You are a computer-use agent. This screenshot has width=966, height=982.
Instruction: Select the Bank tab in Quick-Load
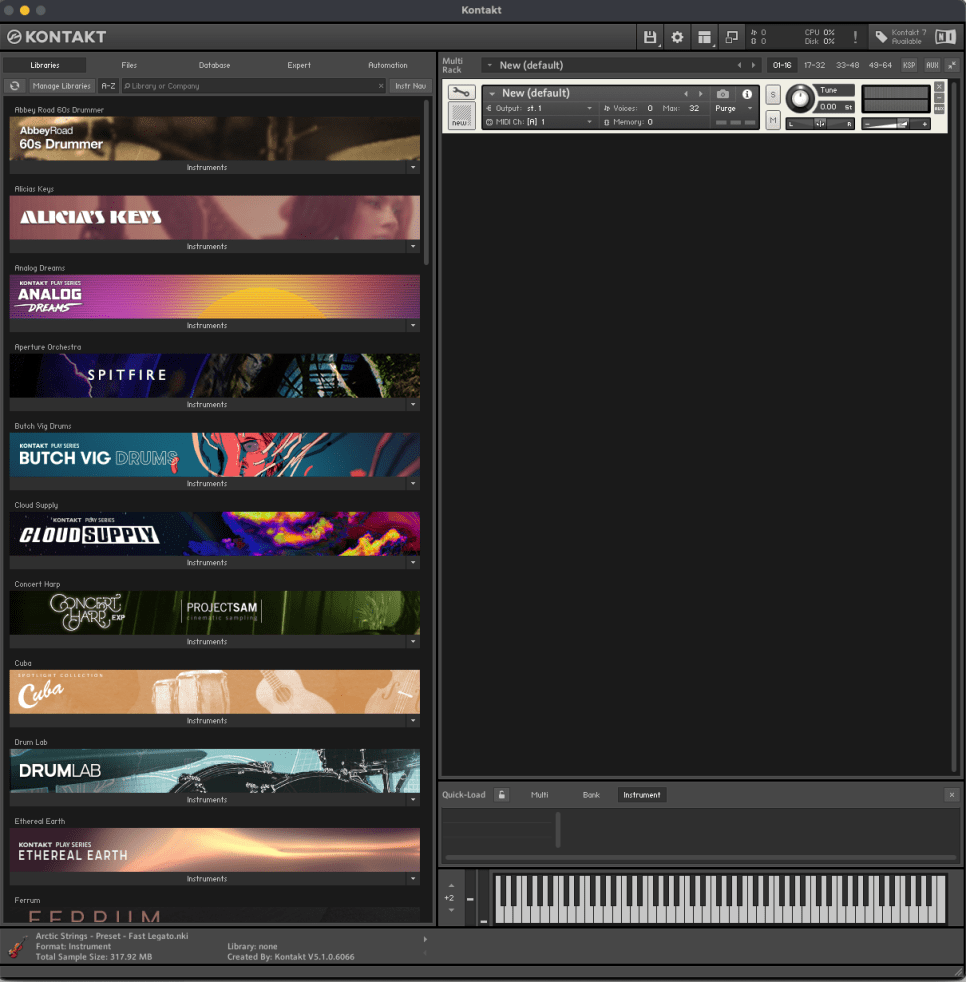(591, 795)
